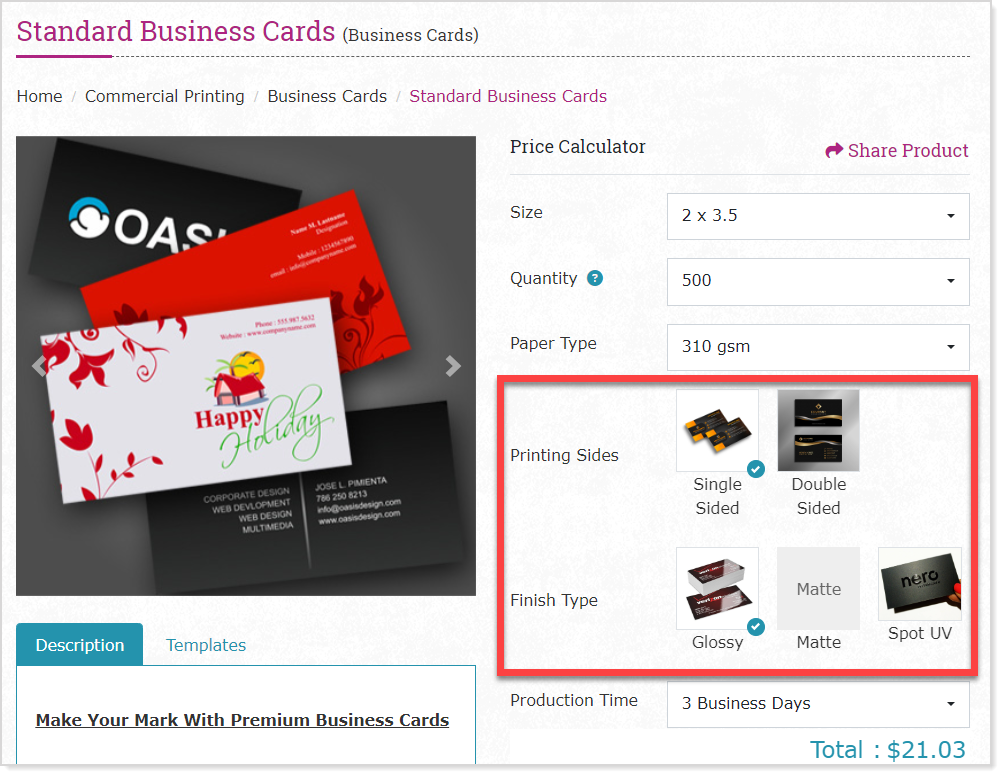Image resolution: width=1002 pixels, height=776 pixels.
Task: Select the Single Sided printing image
Action: 717,430
